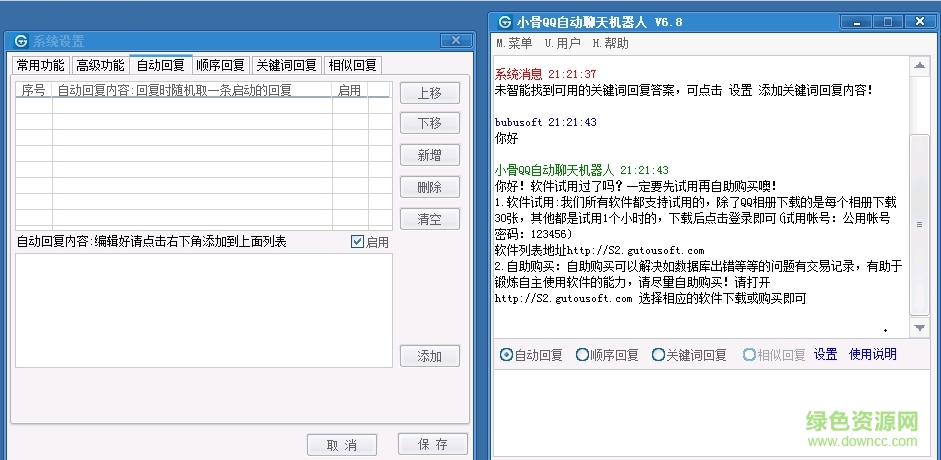
Task: Switch to the 关键词回复 tab
Action: point(286,65)
